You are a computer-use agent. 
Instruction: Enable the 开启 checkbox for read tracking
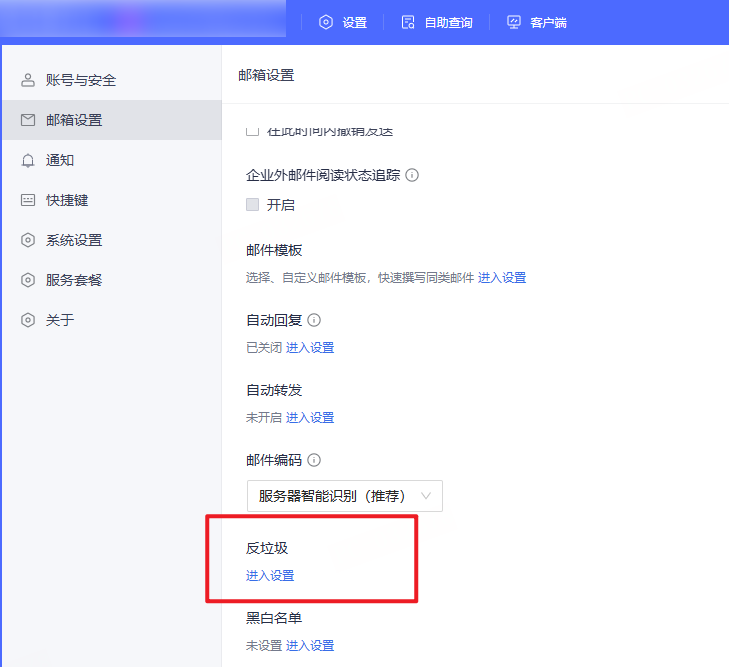click(x=253, y=205)
